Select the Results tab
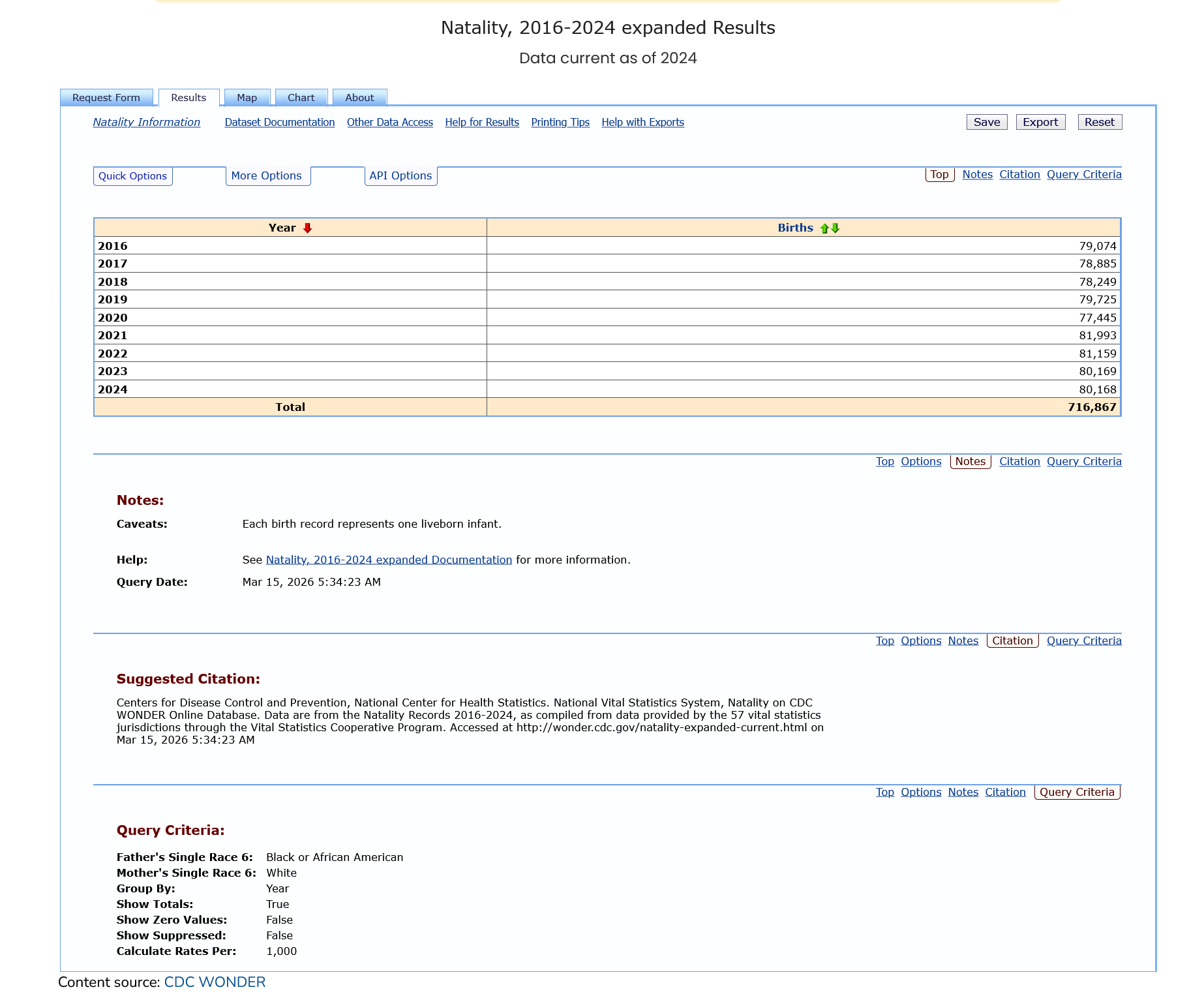Screen dimensions: 1204x998 (188, 98)
